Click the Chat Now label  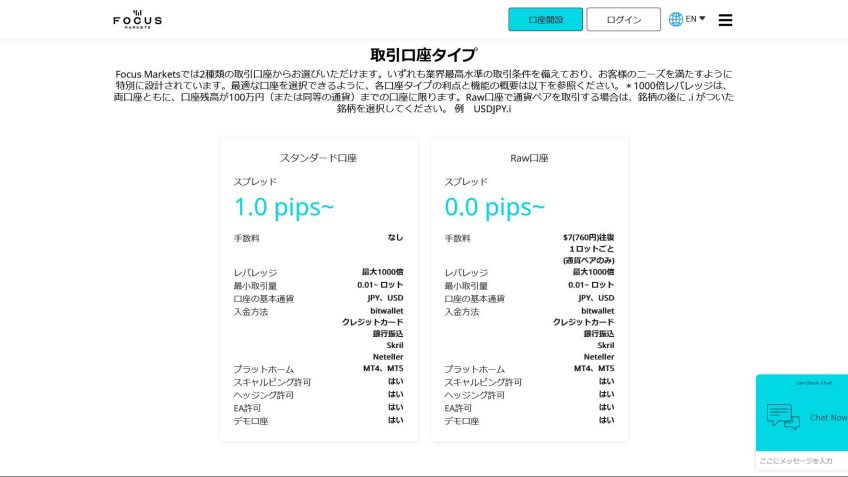coord(827,417)
